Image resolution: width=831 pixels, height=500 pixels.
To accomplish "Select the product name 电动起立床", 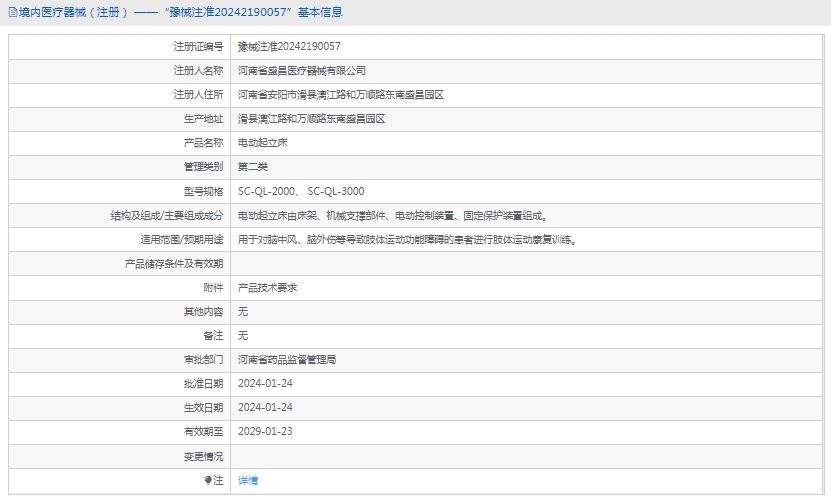I will 263,143.
